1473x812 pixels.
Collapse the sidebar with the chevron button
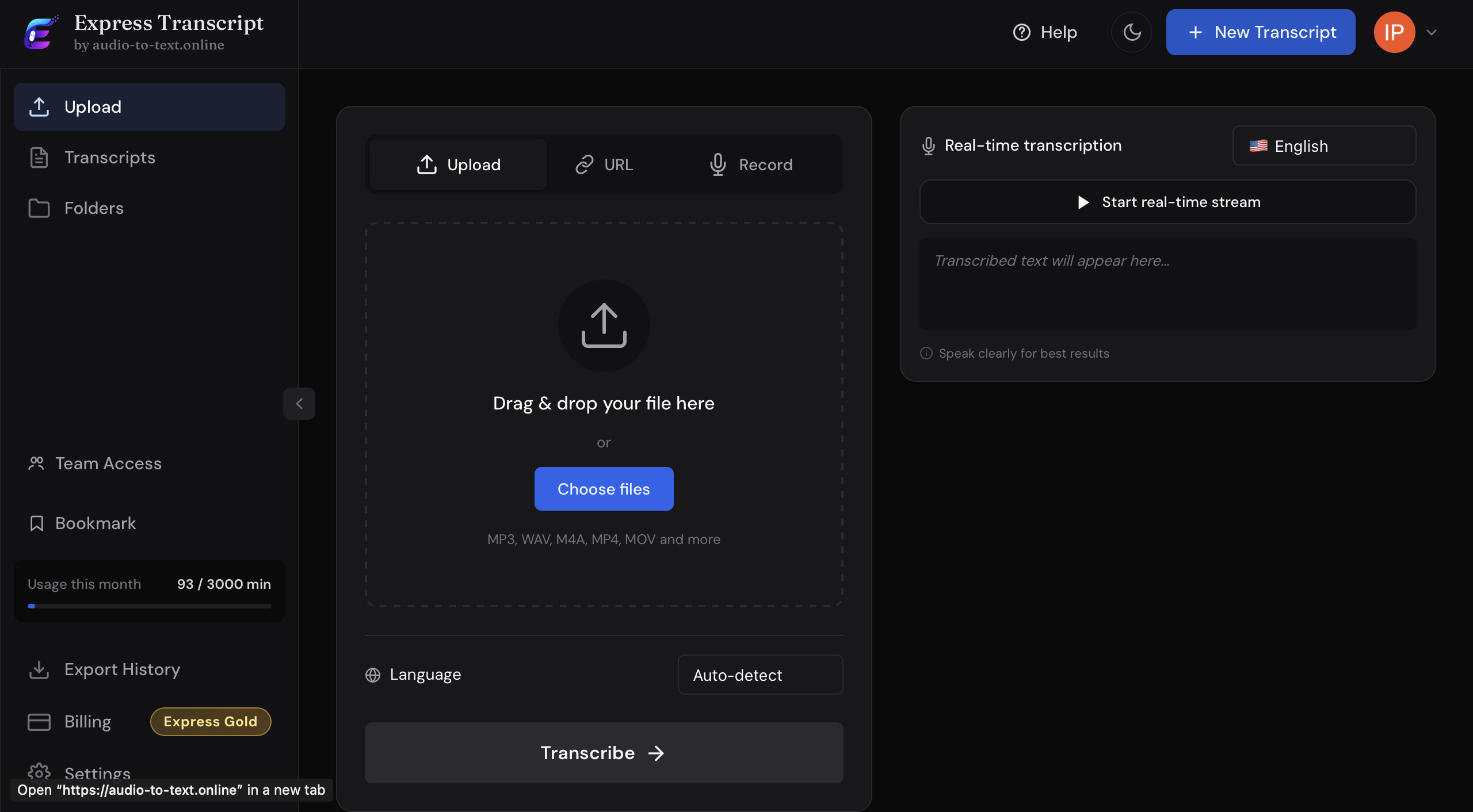[x=299, y=404]
